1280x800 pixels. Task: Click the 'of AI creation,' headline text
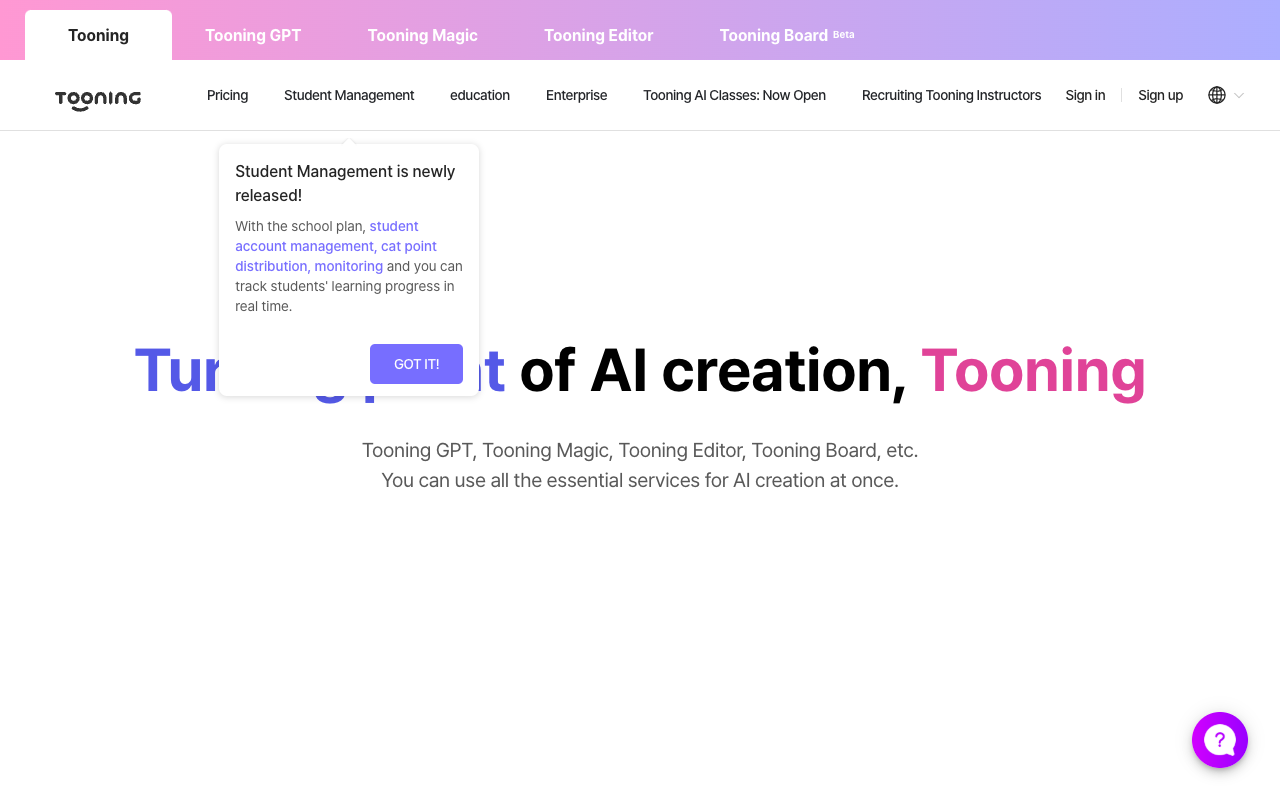pyautogui.click(x=713, y=371)
